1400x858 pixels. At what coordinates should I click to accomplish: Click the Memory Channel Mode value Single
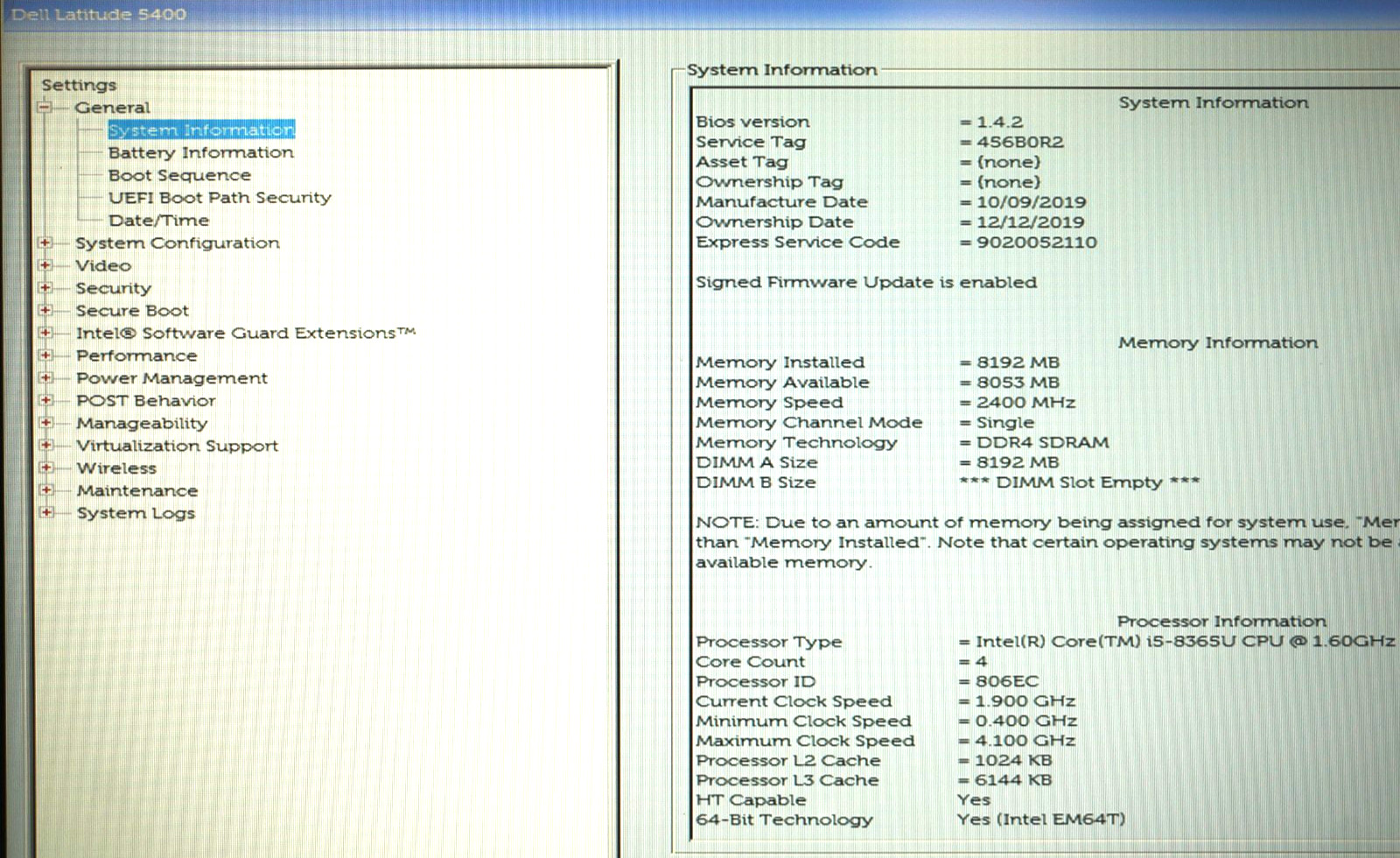1004,423
